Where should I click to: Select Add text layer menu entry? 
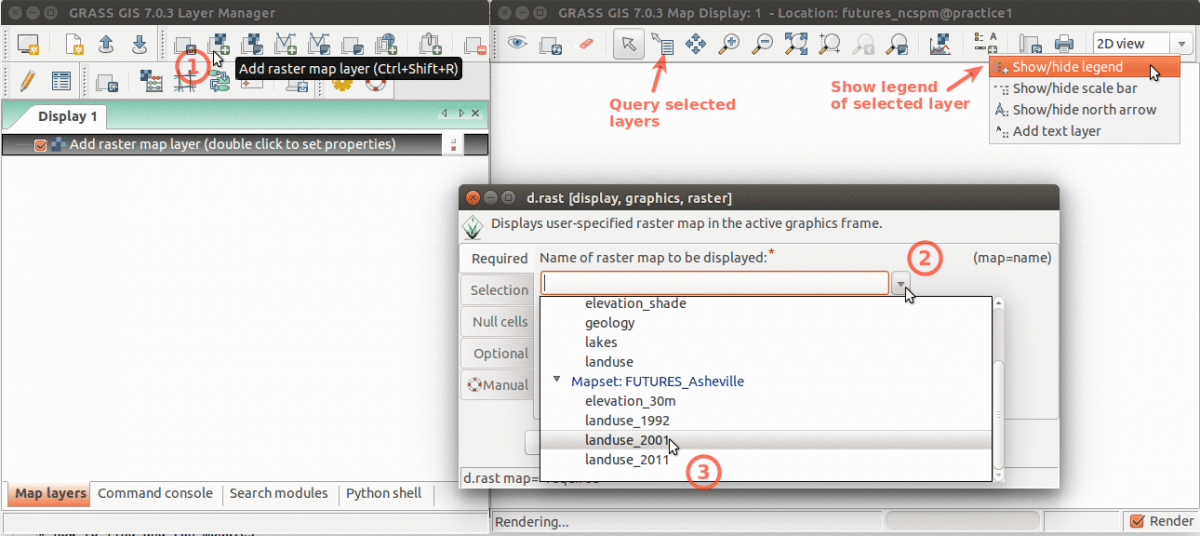tap(1056, 131)
